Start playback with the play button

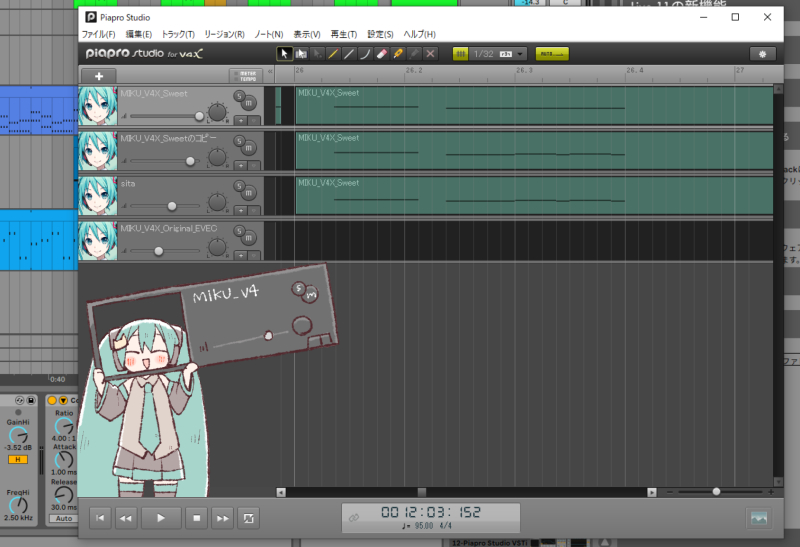tap(161, 518)
